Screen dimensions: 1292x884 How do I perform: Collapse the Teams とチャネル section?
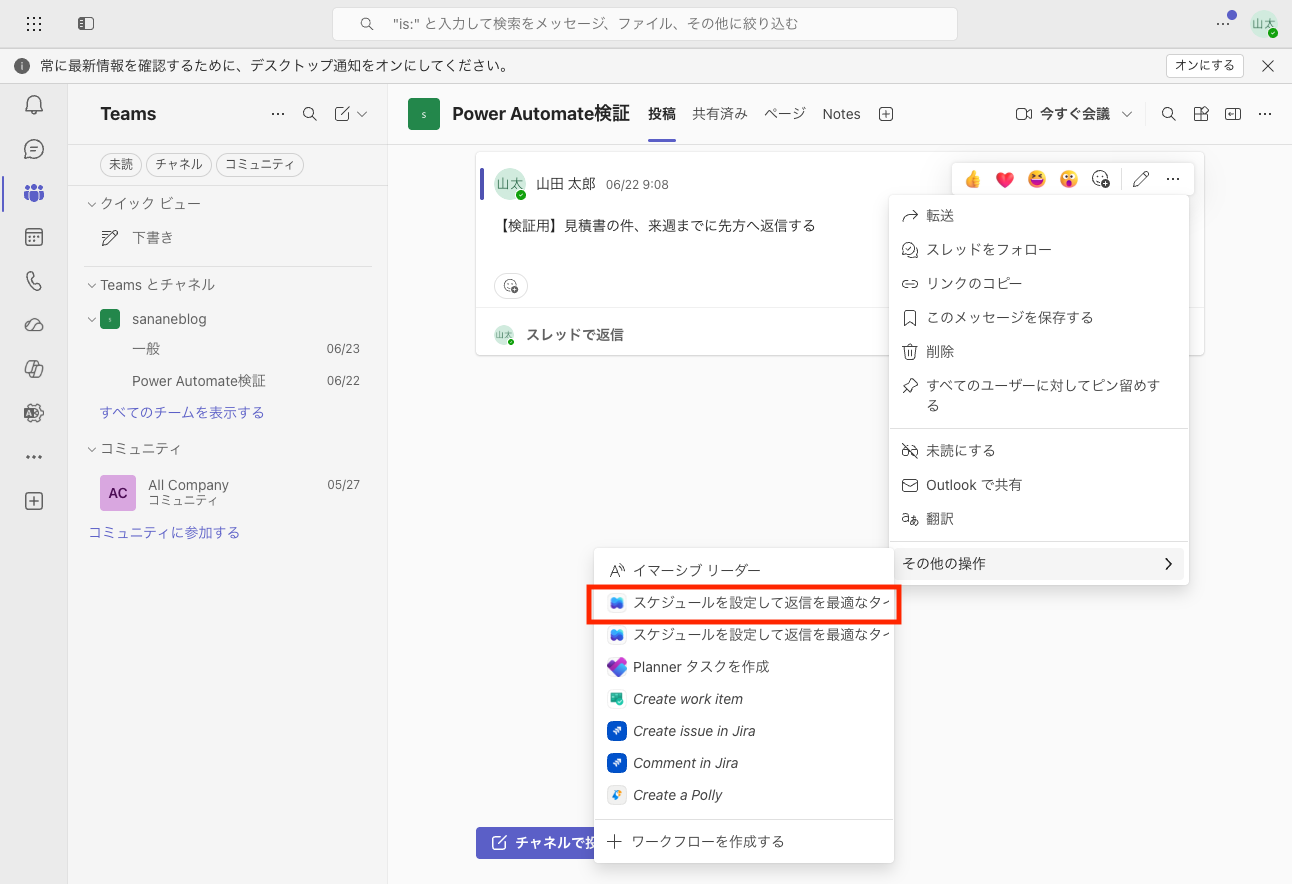click(92, 285)
